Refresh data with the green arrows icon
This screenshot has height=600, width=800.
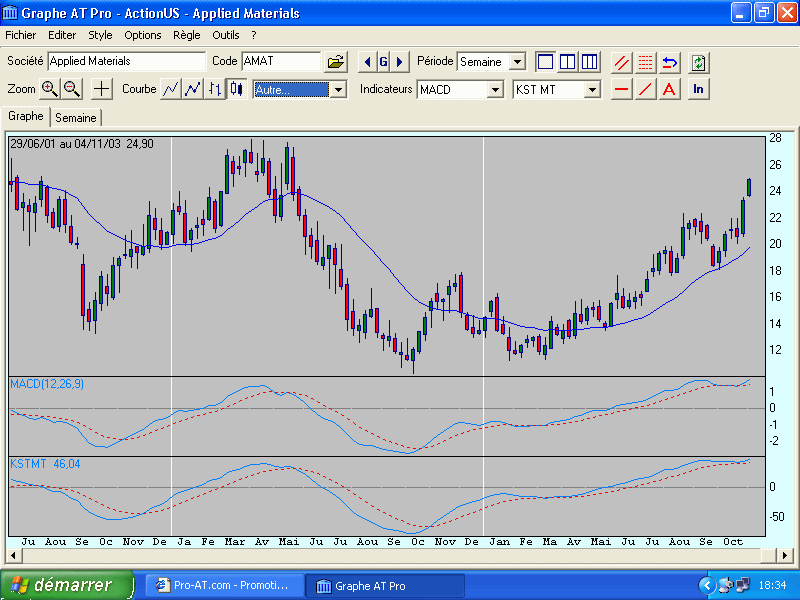tap(698, 63)
